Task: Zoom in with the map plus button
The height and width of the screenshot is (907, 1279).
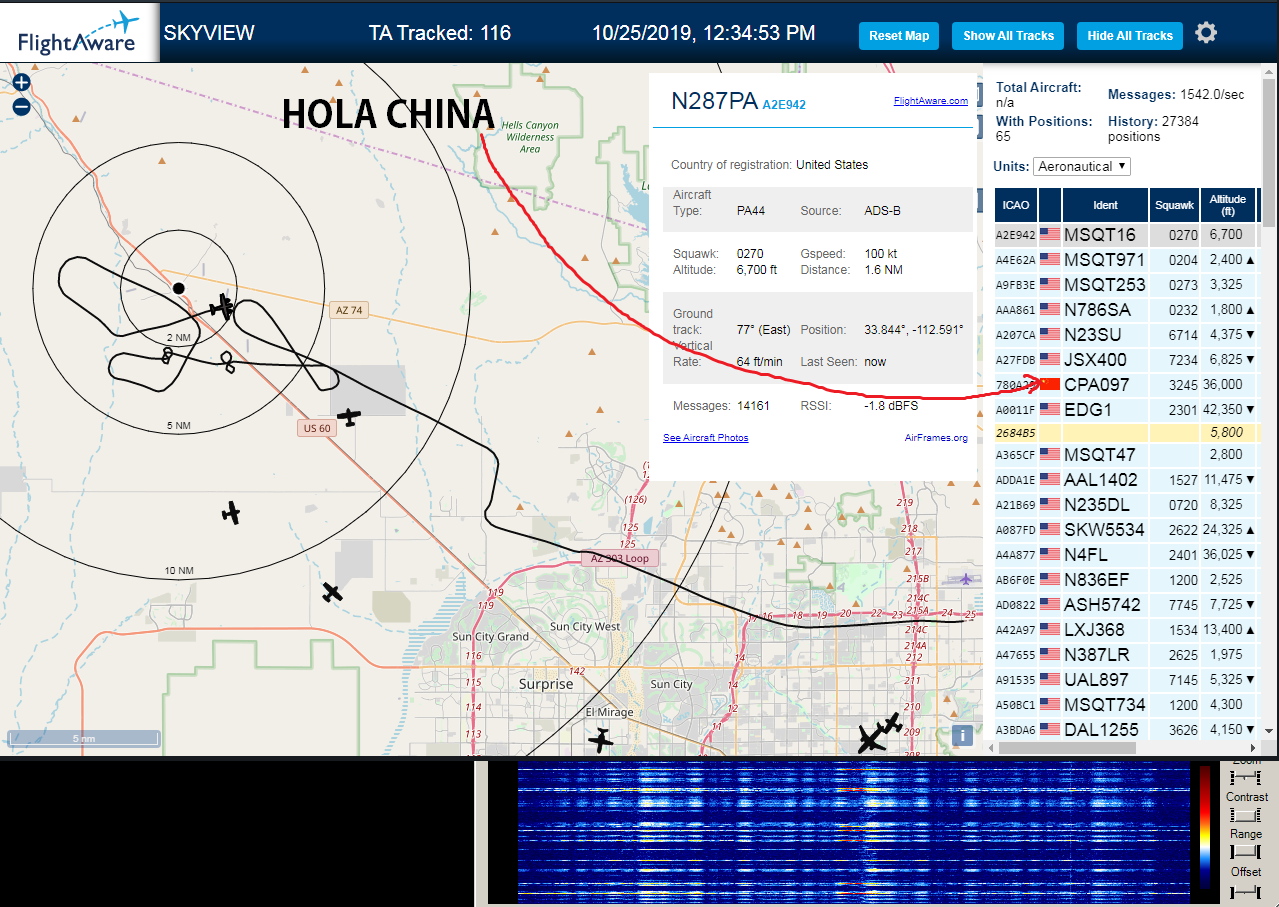Action: coord(21,83)
